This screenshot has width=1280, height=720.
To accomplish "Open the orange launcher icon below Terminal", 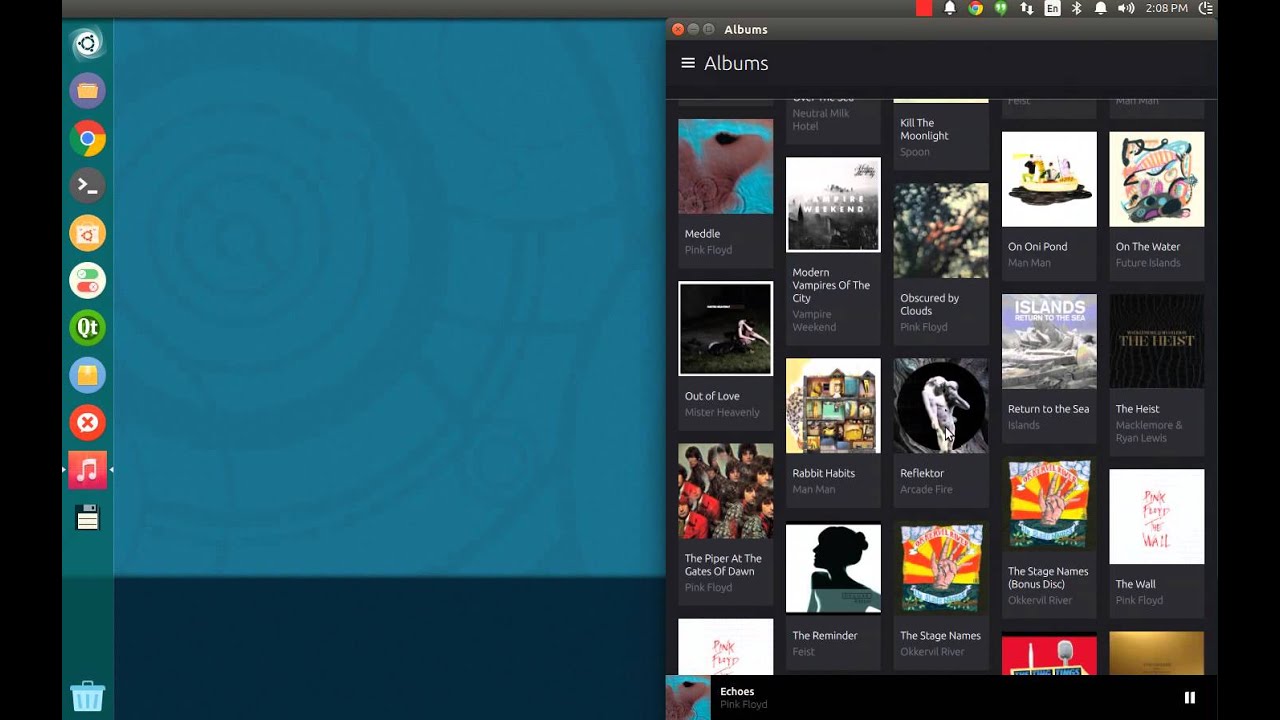I will [87, 233].
